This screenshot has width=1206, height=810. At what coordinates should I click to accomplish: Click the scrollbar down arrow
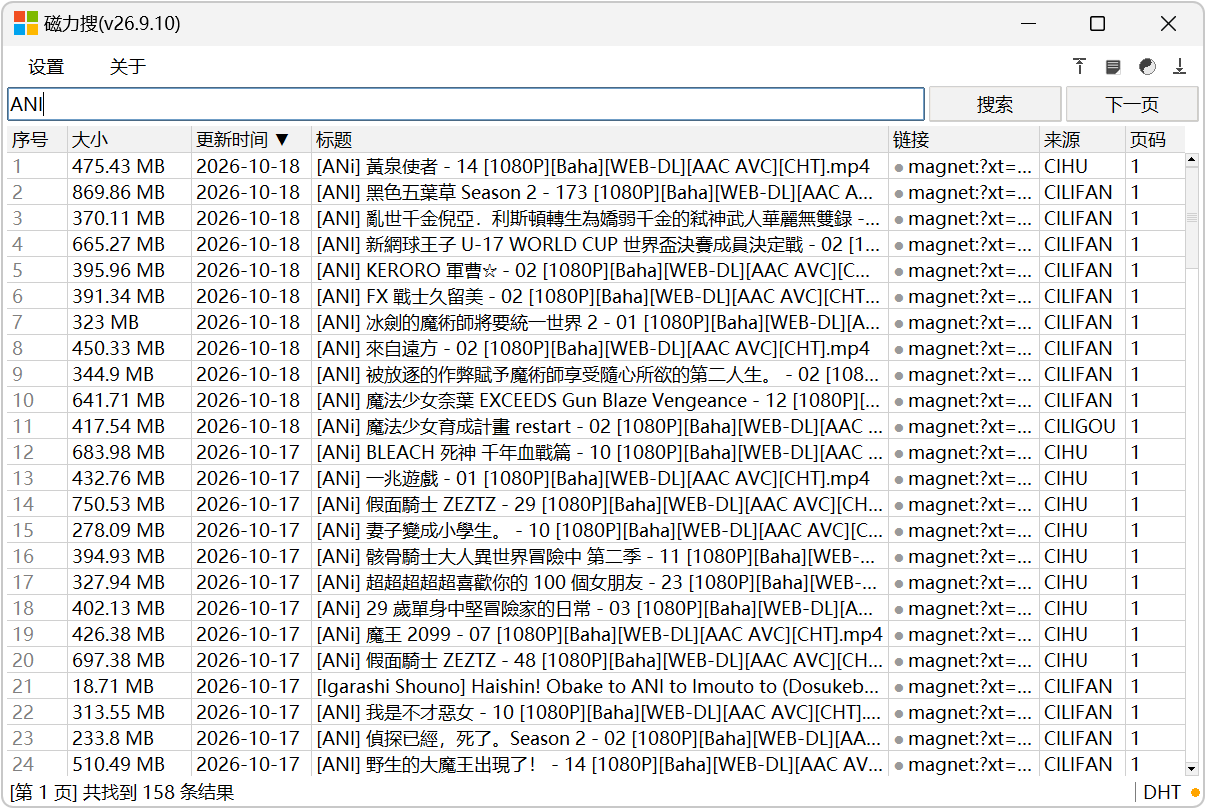(1192, 769)
